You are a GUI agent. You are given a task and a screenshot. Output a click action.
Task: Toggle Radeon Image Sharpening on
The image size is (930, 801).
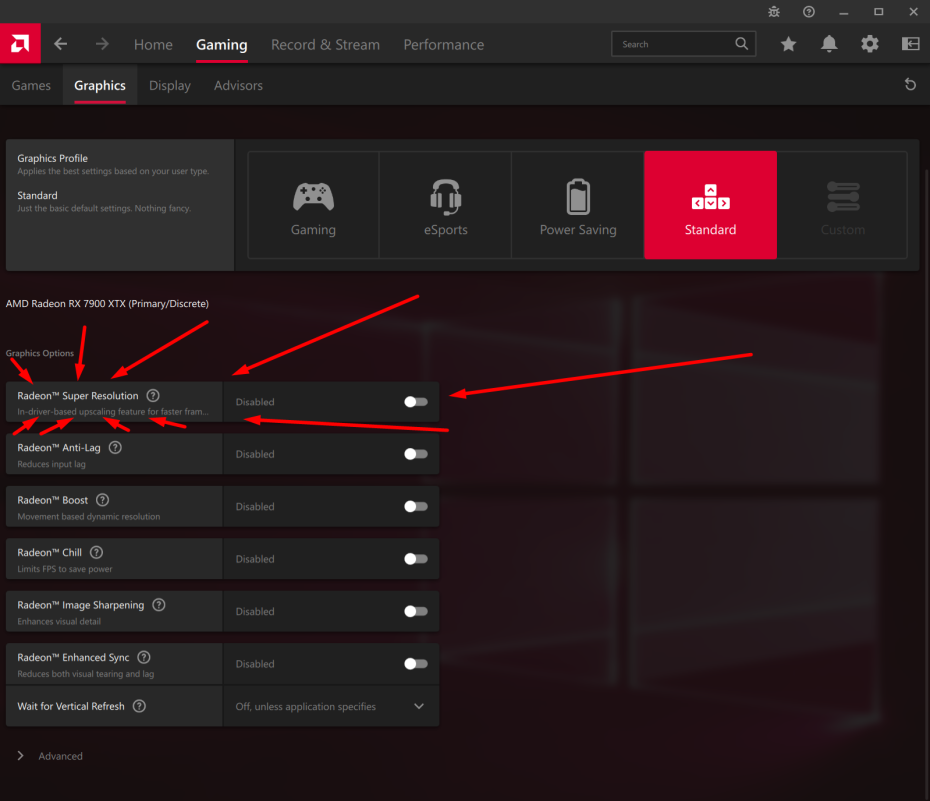[415, 611]
